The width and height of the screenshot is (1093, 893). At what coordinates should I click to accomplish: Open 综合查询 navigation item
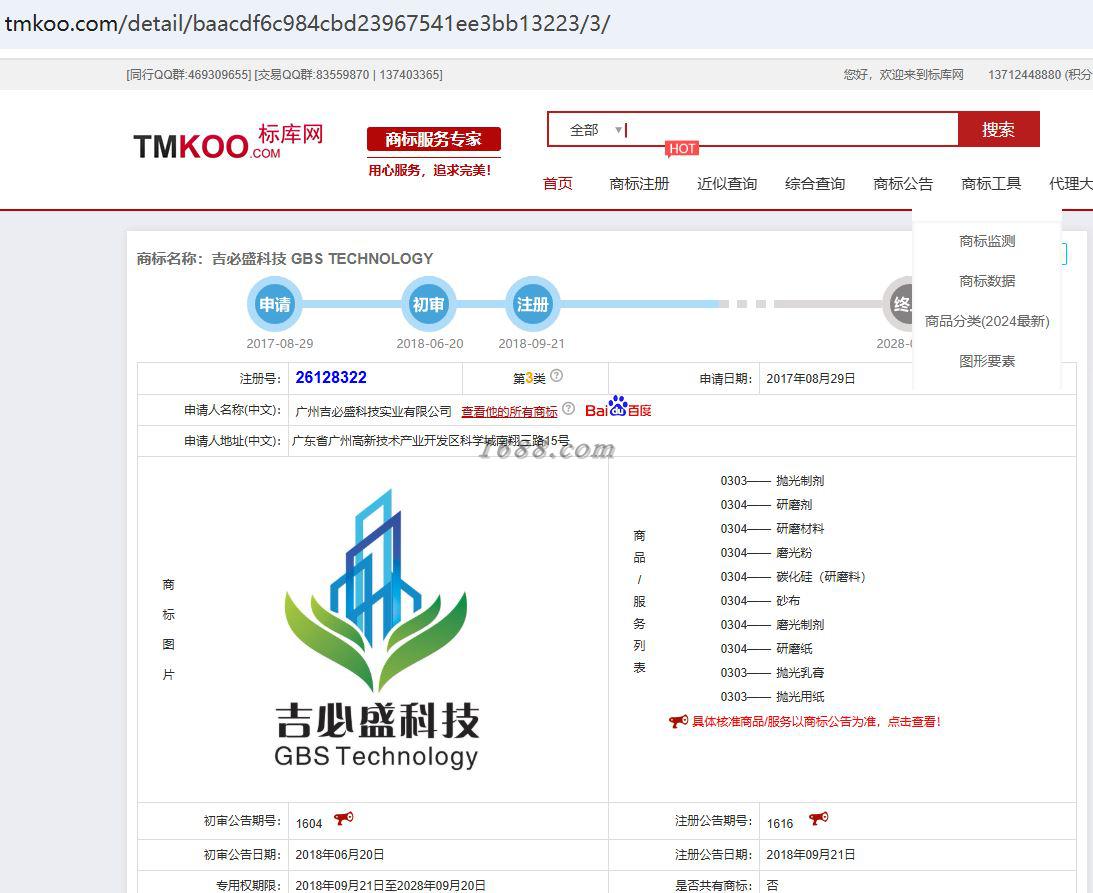[815, 183]
